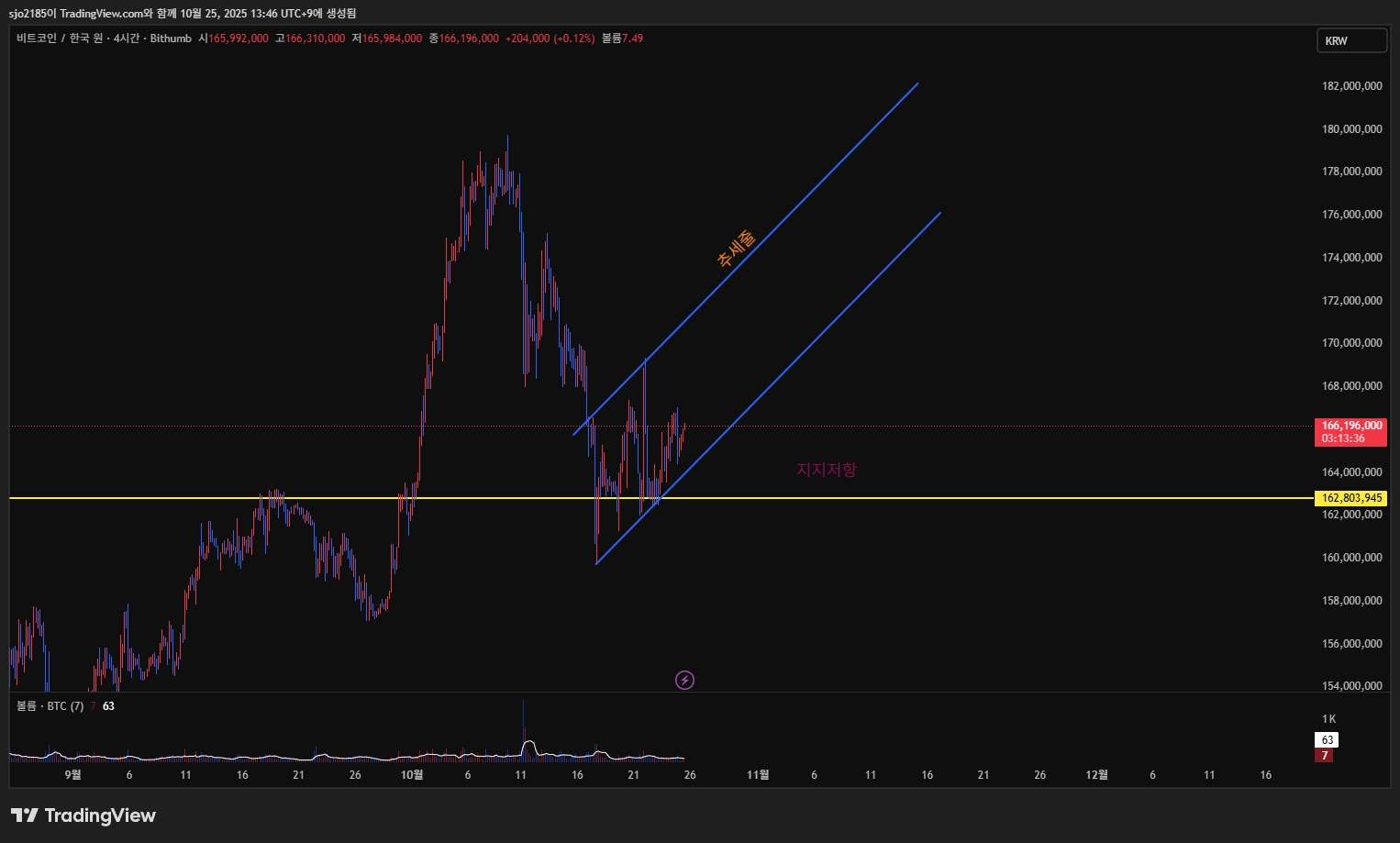Click the tallest volume spike bar

tap(523, 729)
